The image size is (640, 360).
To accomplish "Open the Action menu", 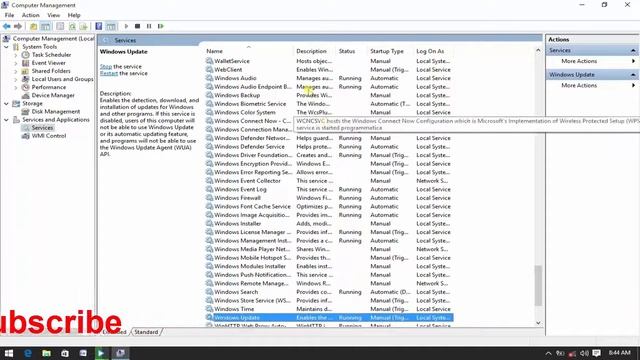I will [31, 15].
